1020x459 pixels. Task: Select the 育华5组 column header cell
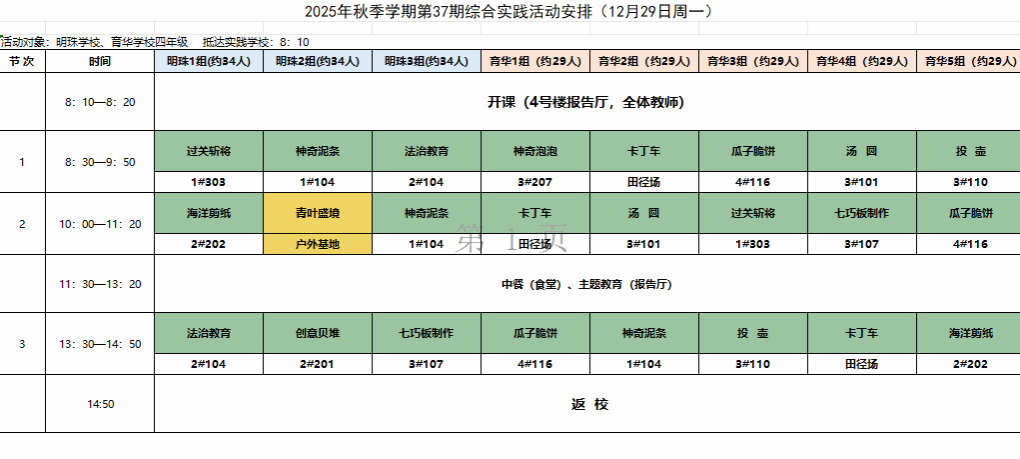click(968, 62)
